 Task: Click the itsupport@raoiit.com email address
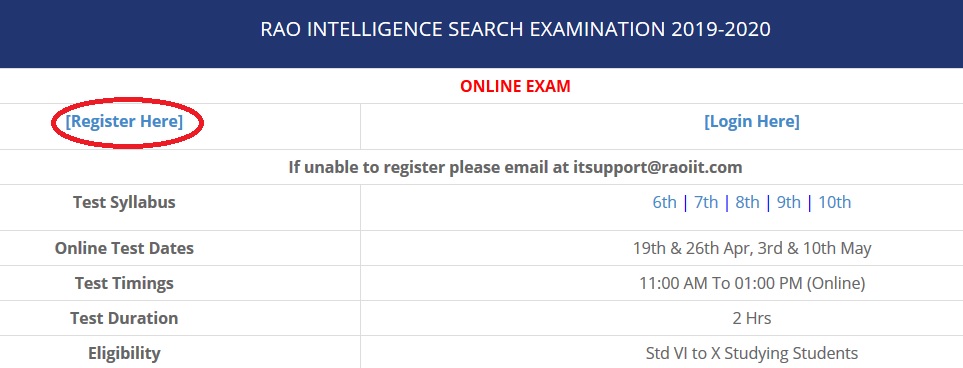coord(658,167)
